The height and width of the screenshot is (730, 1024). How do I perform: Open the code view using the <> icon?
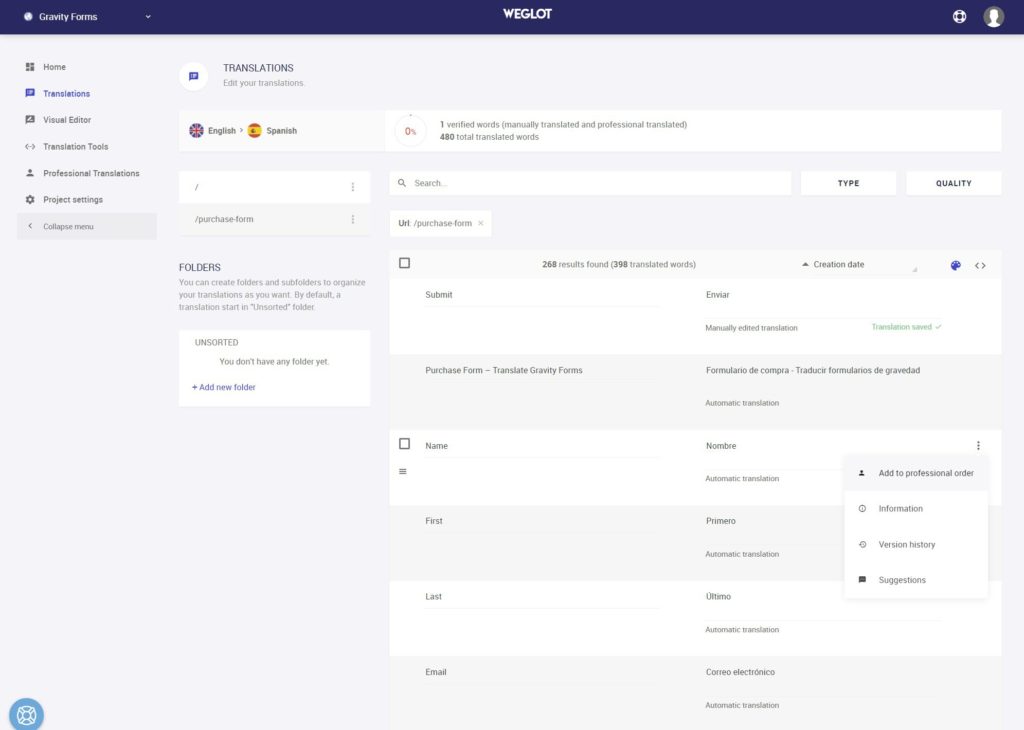tap(980, 265)
